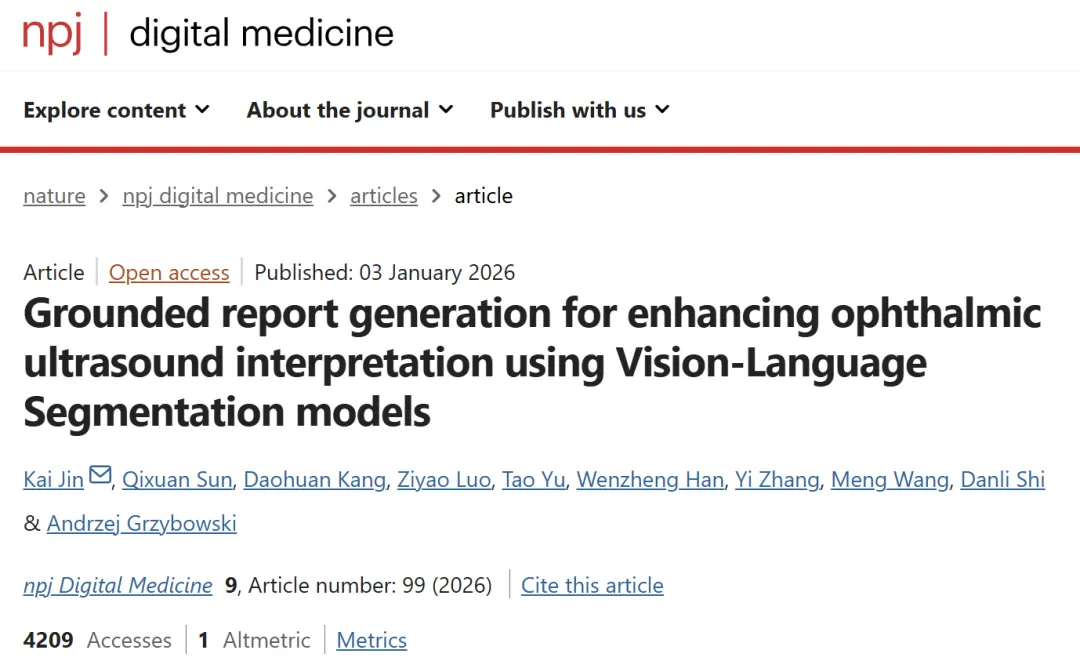The height and width of the screenshot is (661, 1080).
Task: Click the Open access link
Action: 169,272
